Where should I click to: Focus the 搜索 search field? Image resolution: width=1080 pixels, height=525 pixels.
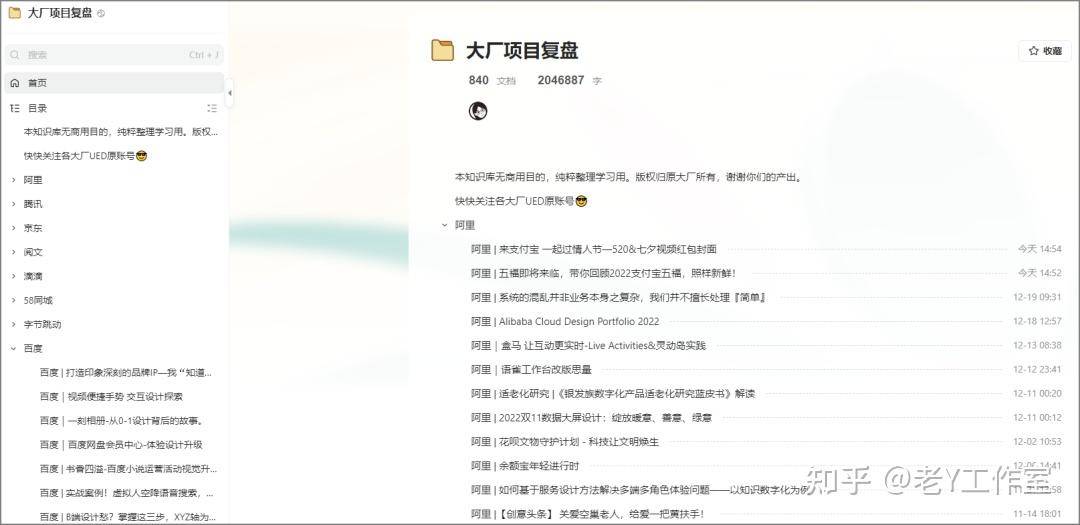point(114,54)
